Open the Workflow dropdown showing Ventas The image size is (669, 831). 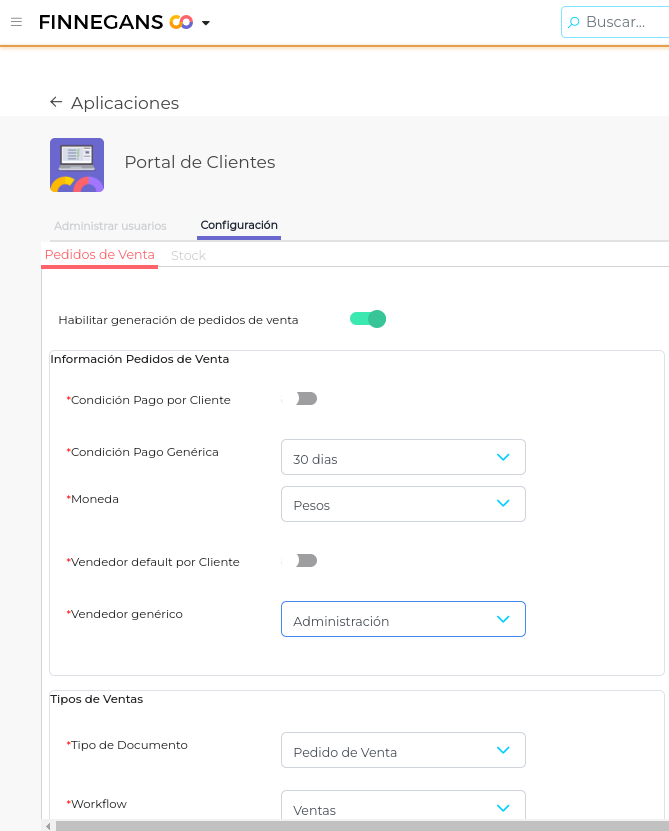tap(403, 808)
